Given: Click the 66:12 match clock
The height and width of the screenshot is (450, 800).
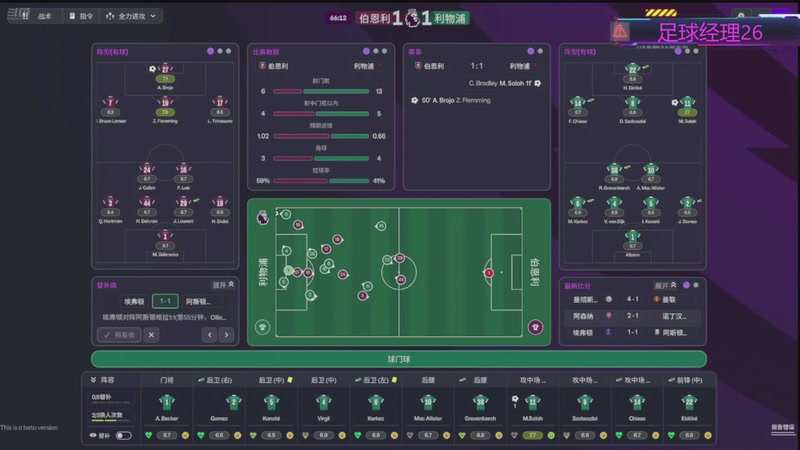Looking at the screenshot, I should (x=338, y=18).
